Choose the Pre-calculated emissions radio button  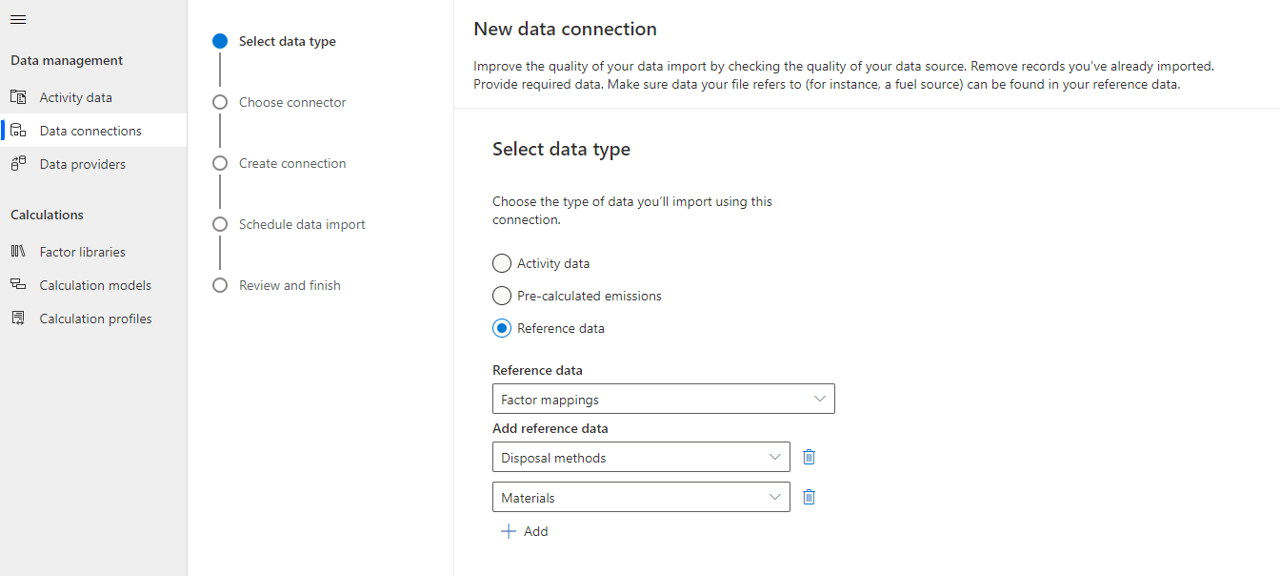pos(502,296)
